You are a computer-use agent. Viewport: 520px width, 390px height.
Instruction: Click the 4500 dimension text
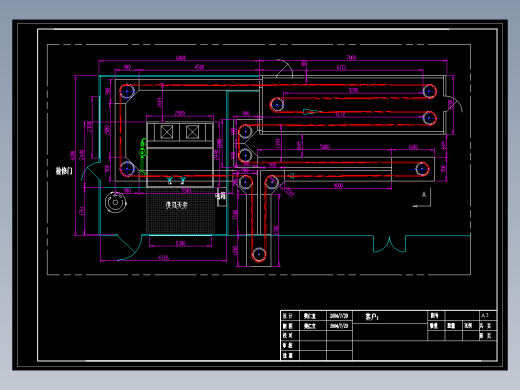click(199, 67)
